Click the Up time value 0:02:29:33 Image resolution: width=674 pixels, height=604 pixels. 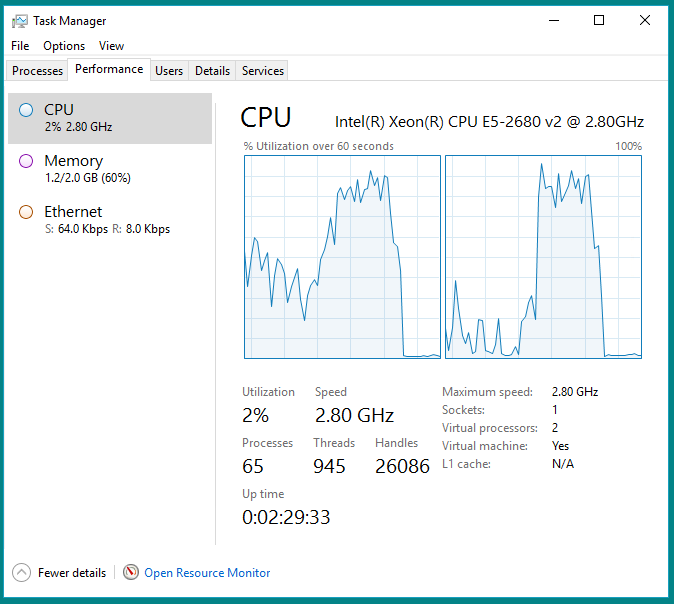pyautogui.click(x=286, y=517)
